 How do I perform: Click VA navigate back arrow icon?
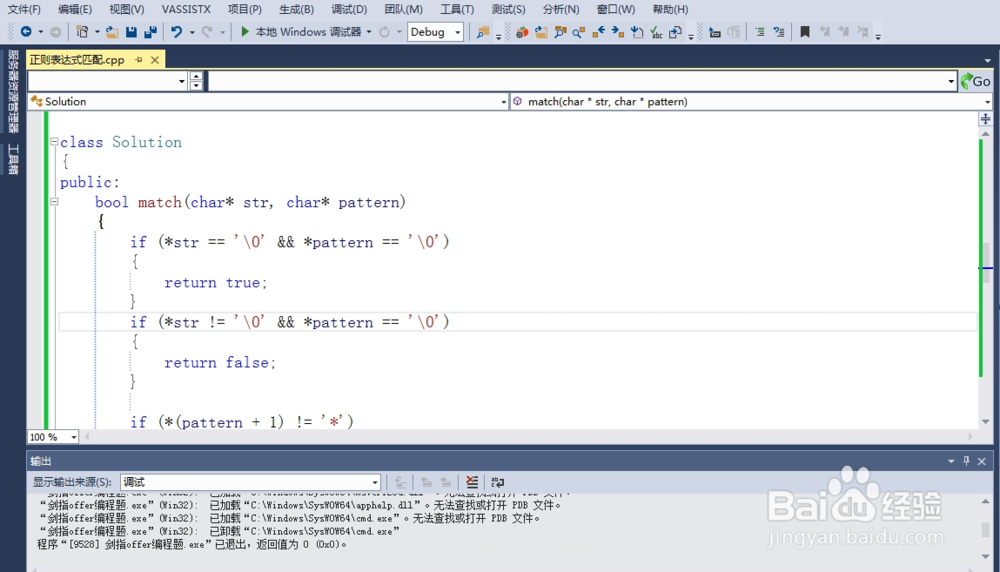point(598,32)
